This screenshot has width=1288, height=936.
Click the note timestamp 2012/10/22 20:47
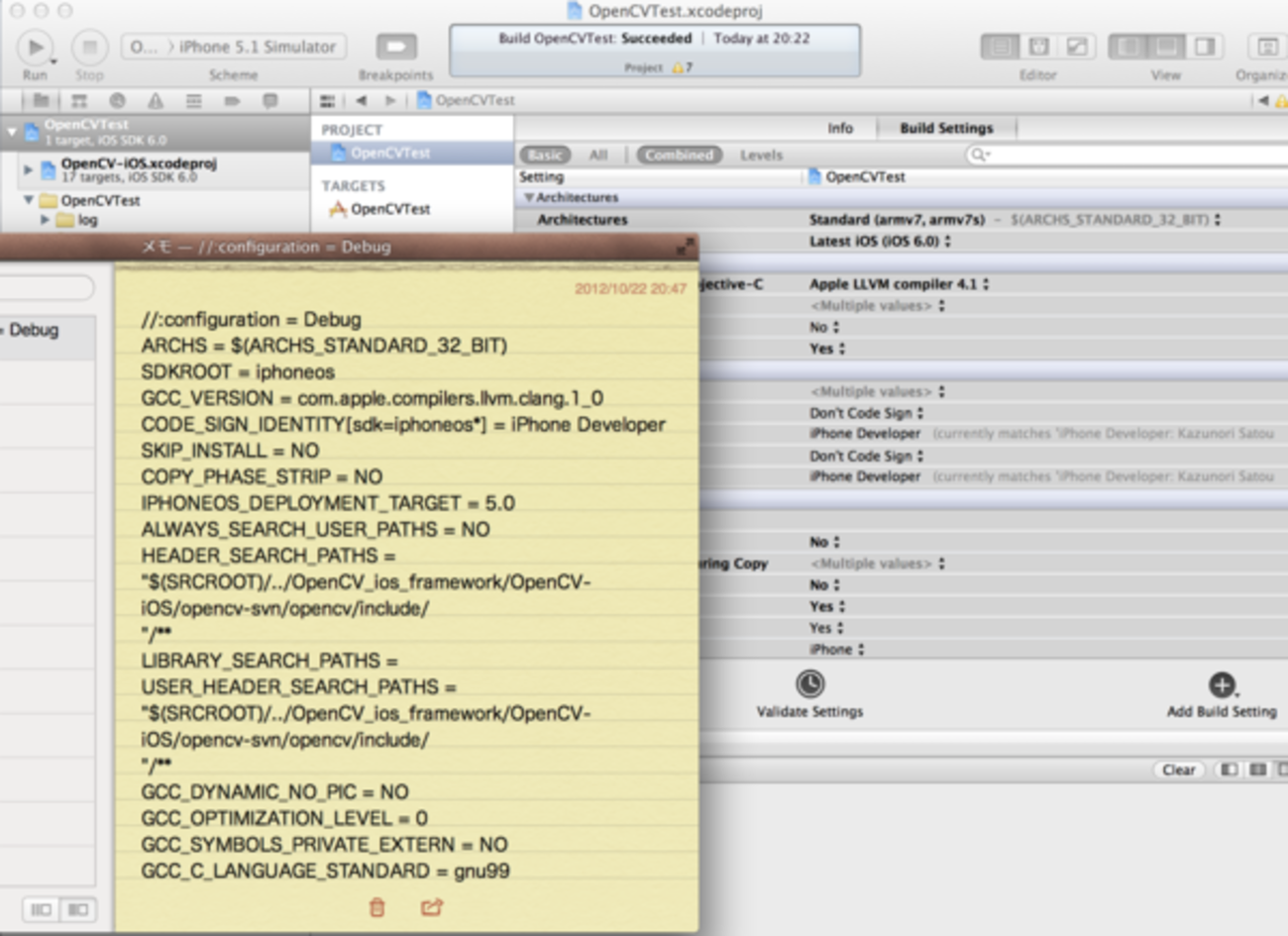(x=630, y=289)
